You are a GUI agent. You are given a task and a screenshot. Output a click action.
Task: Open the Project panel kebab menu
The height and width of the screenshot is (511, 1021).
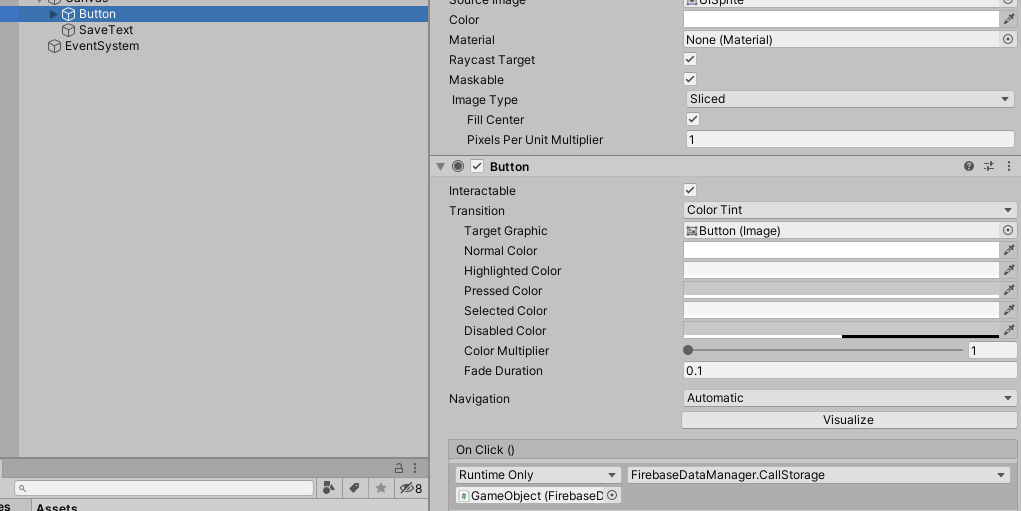pyautogui.click(x=415, y=468)
